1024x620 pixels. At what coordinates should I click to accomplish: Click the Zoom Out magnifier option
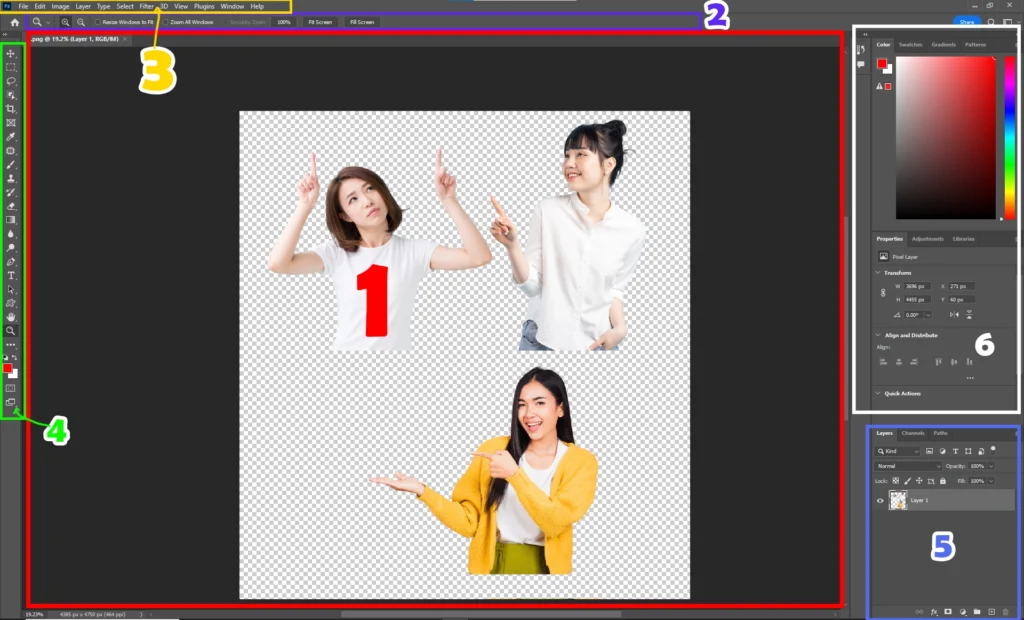click(81, 22)
